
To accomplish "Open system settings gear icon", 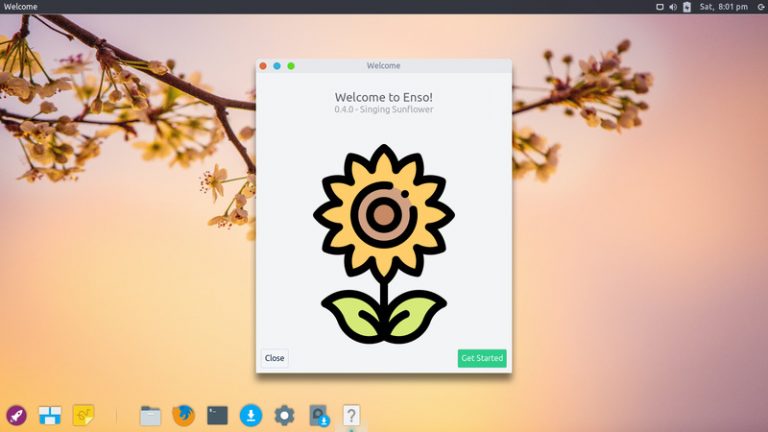I will [x=284, y=415].
